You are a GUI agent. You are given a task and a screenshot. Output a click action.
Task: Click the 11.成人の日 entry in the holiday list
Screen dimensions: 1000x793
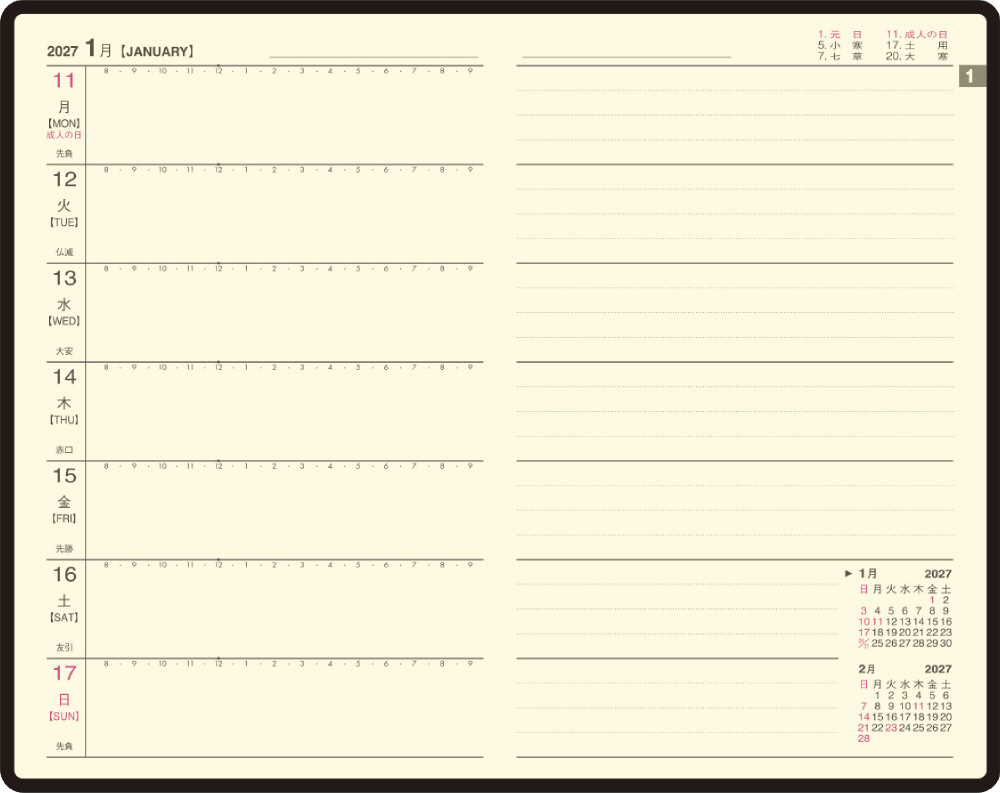916,34
